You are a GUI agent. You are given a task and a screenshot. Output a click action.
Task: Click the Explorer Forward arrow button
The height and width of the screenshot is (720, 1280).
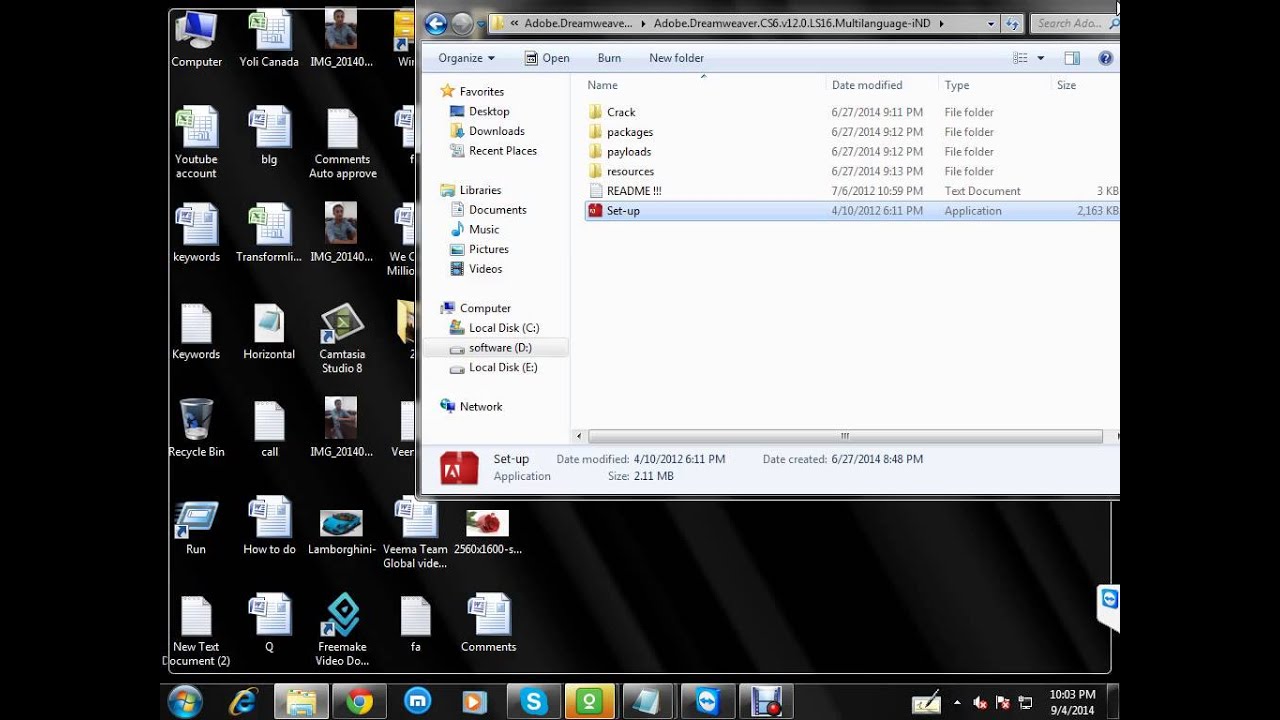[x=462, y=23]
